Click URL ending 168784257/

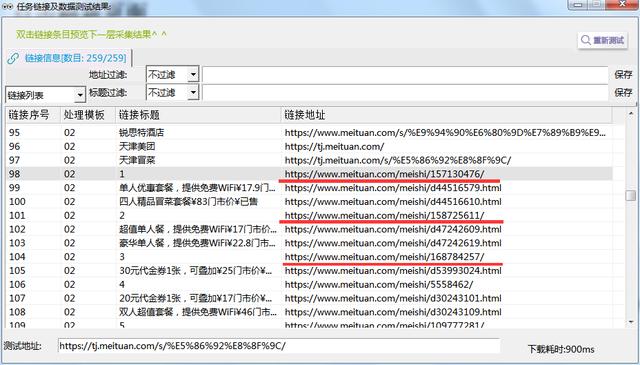click(x=384, y=257)
